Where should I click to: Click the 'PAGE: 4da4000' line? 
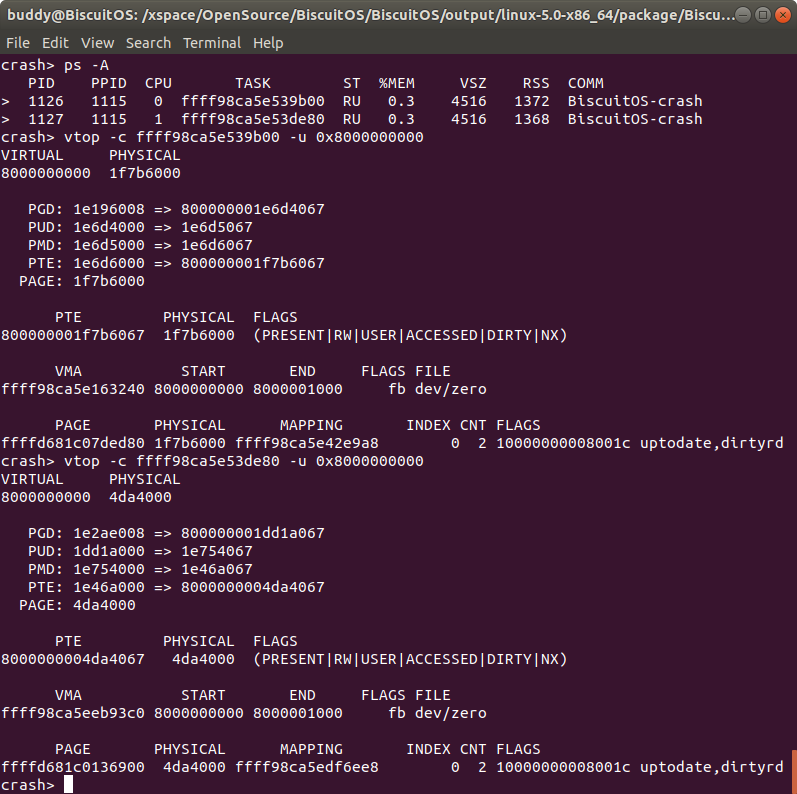(x=78, y=605)
